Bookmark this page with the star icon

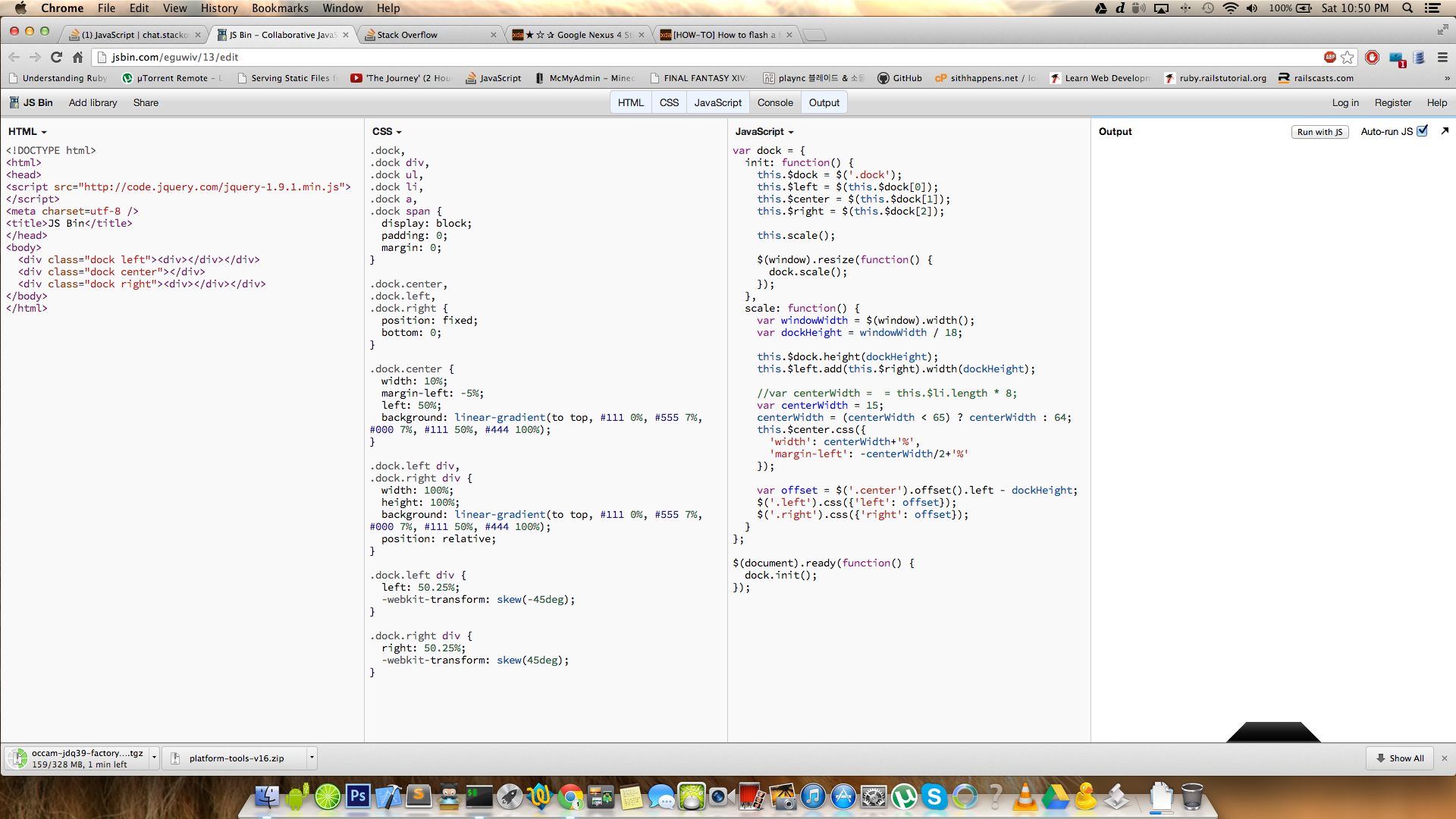(x=1347, y=57)
